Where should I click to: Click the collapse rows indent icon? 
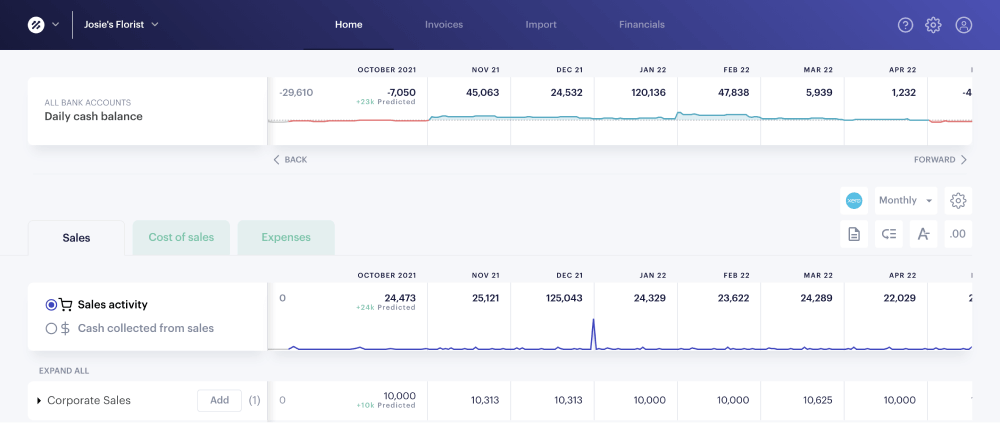point(889,234)
